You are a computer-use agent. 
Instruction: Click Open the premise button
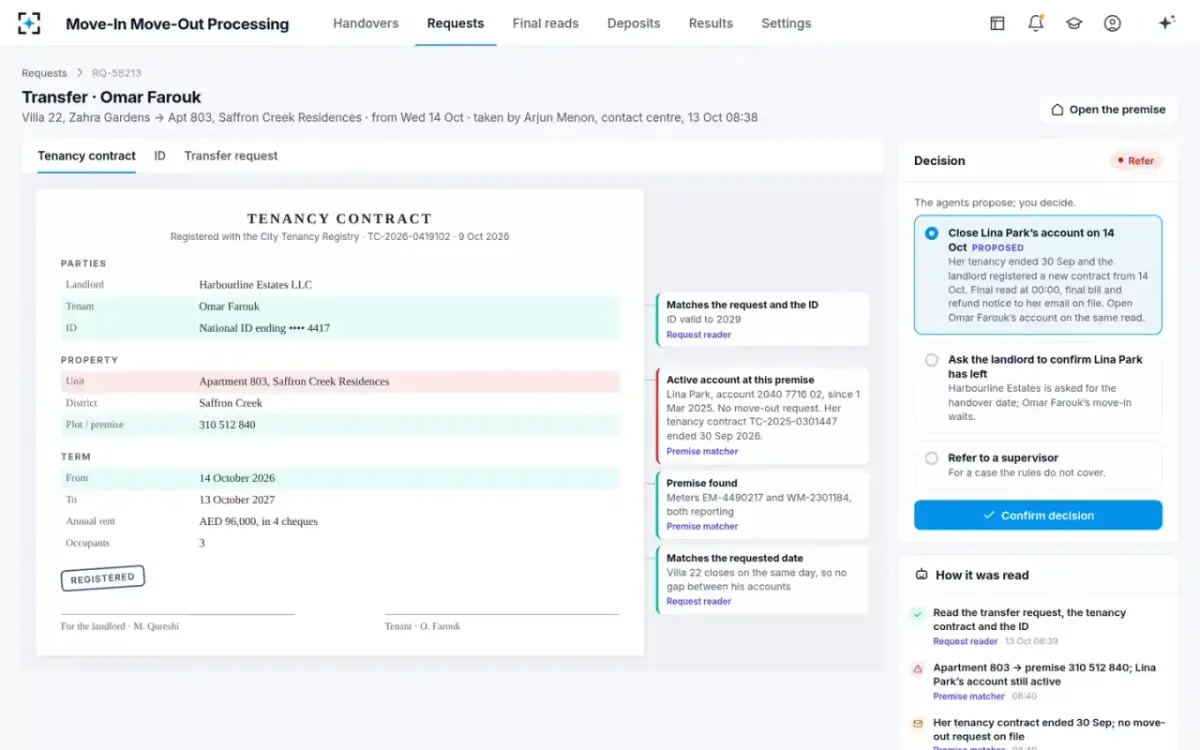point(1108,110)
